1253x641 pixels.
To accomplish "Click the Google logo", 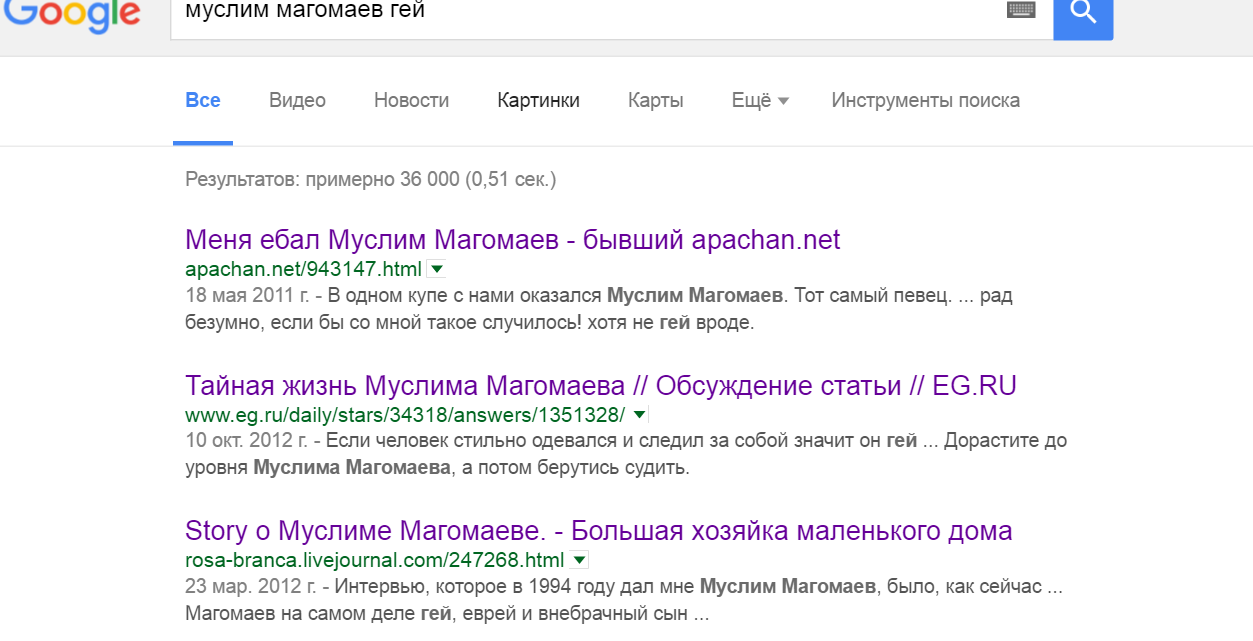I will pyautogui.click(x=71, y=14).
